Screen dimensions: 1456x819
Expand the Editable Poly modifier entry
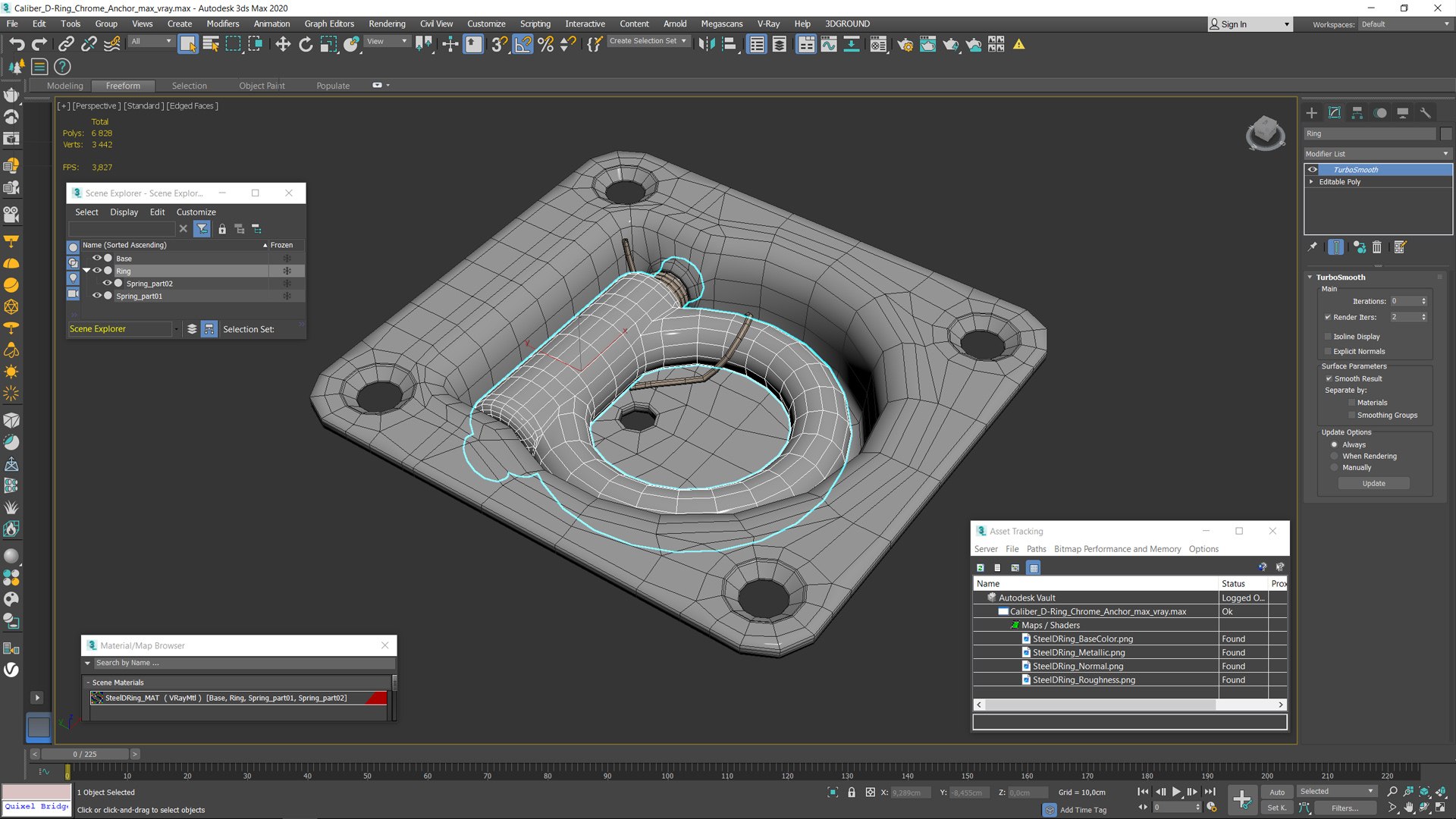1311,182
